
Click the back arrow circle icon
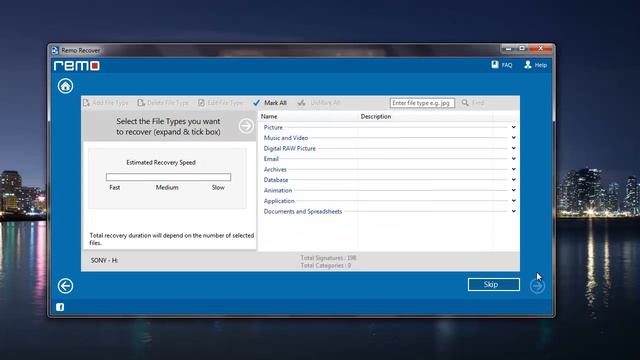pos(65,286)
